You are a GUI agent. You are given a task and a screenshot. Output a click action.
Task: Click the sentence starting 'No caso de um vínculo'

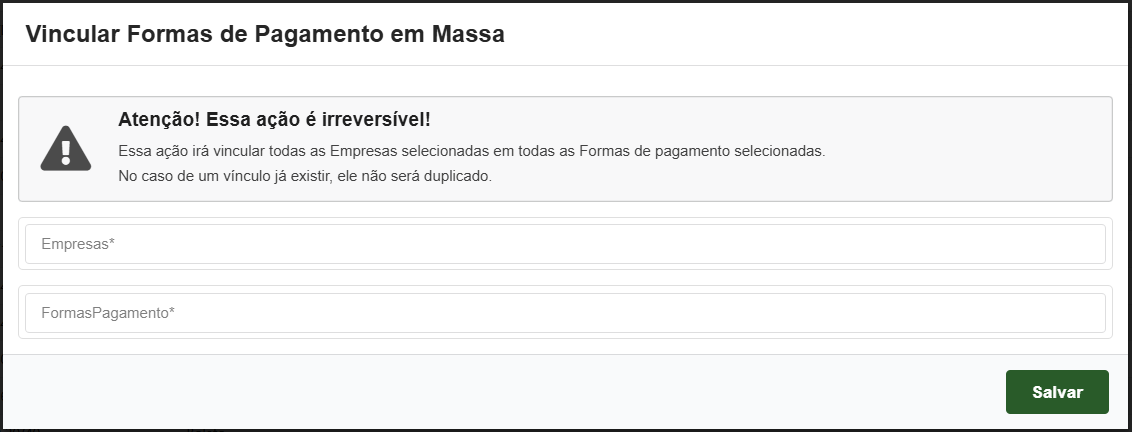pos(305,176)
